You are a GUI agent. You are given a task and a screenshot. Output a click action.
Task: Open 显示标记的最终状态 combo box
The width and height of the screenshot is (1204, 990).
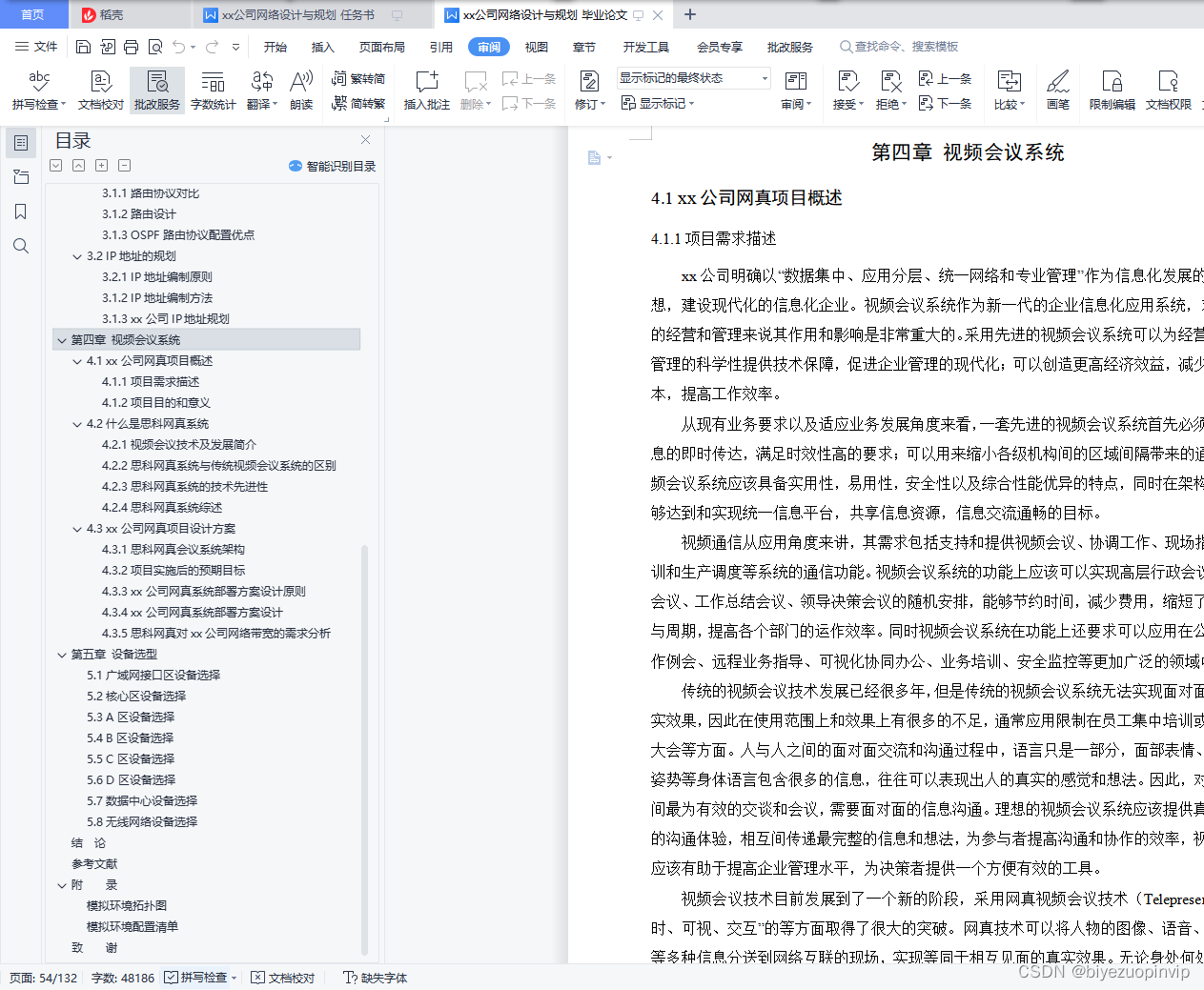pyautogui.click(x=694, y=78)
